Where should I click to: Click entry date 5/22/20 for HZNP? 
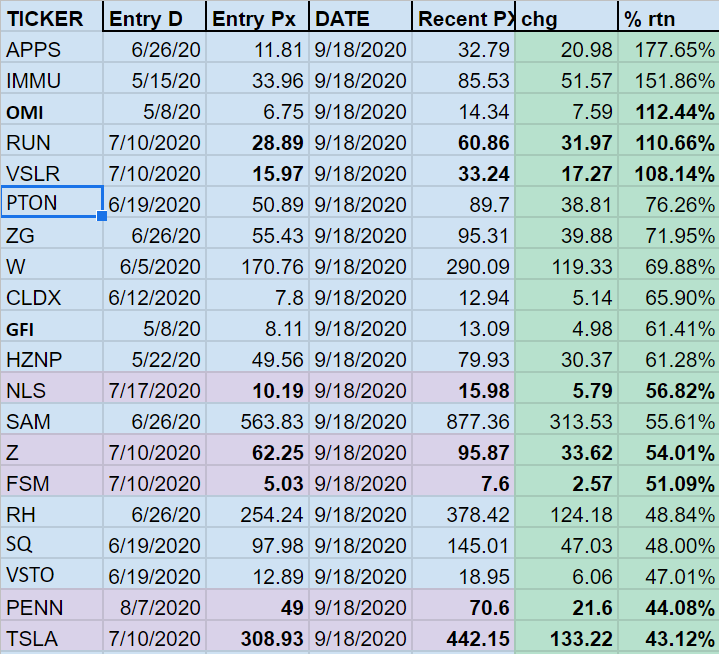(x=155, y=357)
